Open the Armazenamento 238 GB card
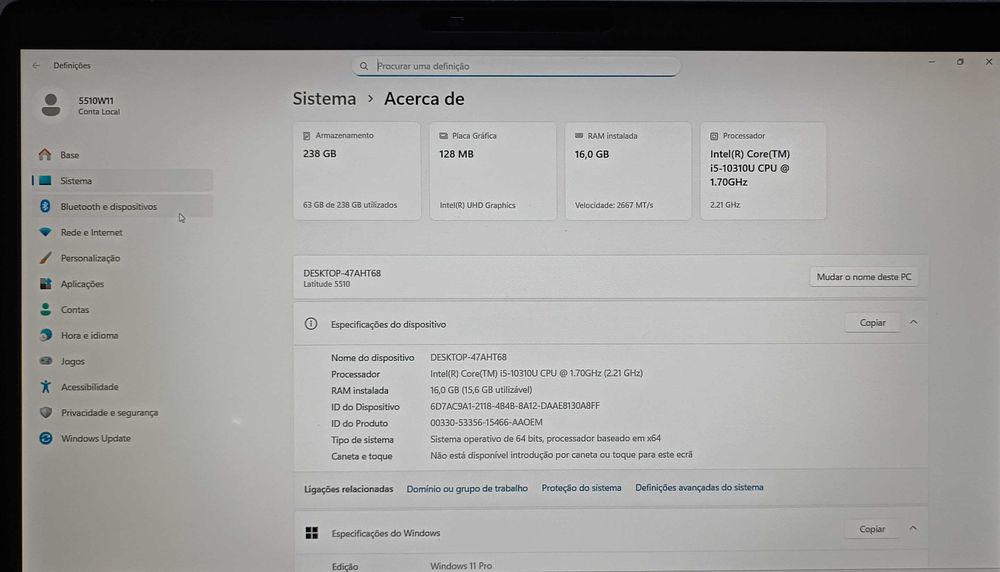The height and width of the screenshot is (572, 1000). click(357, 171)
